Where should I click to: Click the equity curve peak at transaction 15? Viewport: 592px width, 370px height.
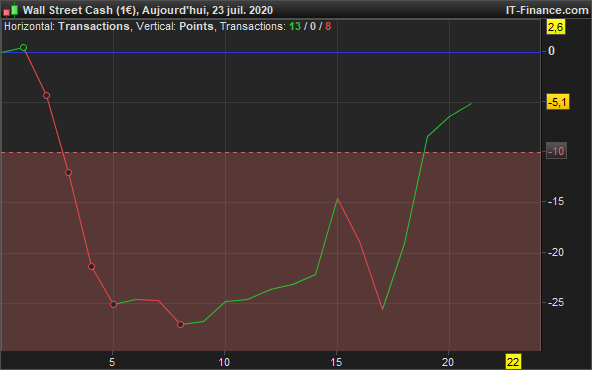(x=337, y=199)
